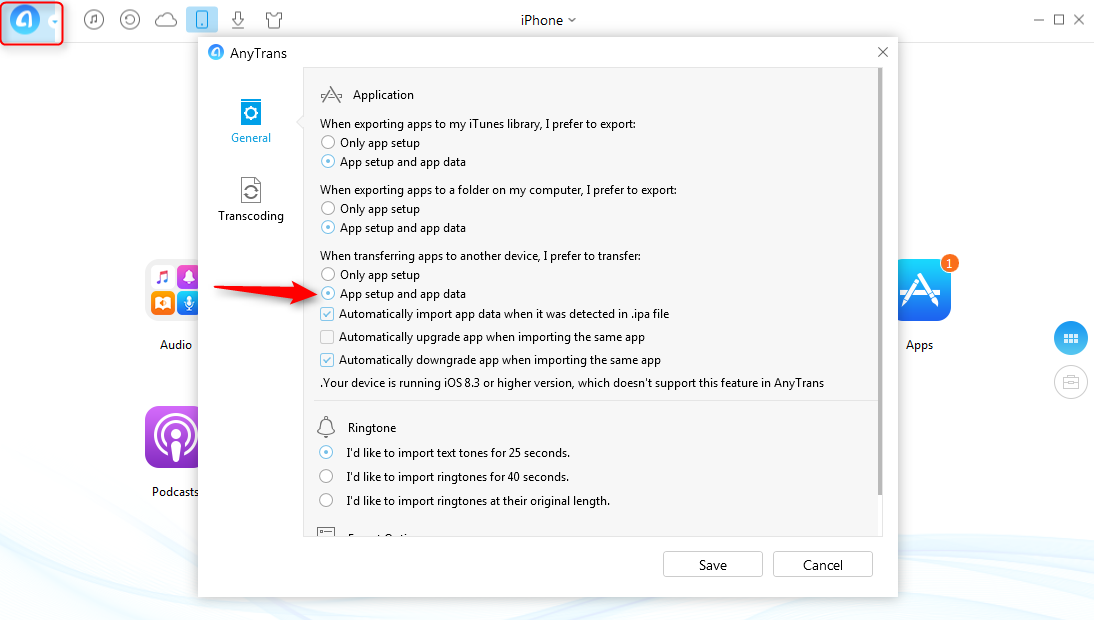Toggle automatically import app data from .ipa
The image size is (1094, 620).
tap(327, 314)
